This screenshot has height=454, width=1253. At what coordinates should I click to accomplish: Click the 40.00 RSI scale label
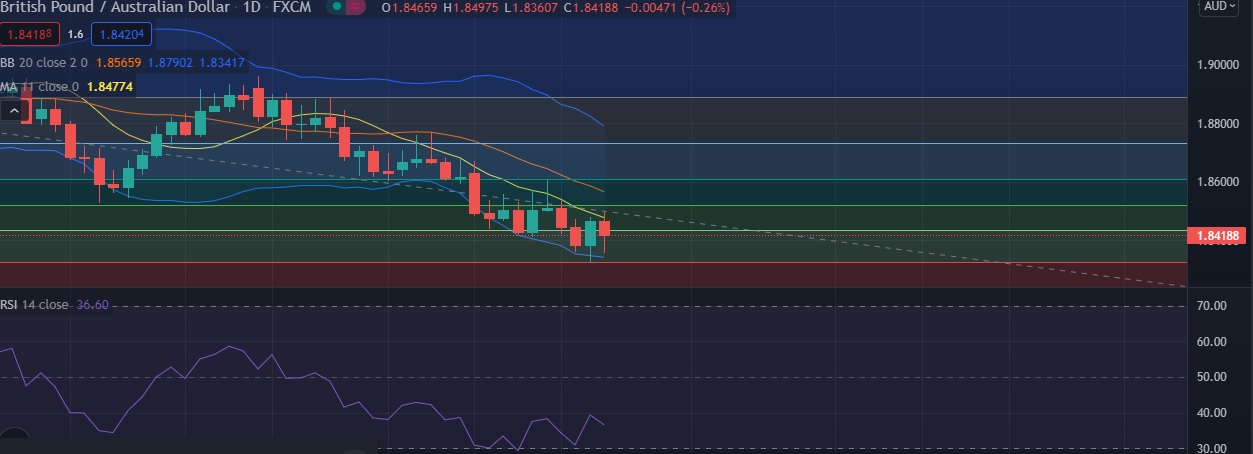coord(1212,412)
